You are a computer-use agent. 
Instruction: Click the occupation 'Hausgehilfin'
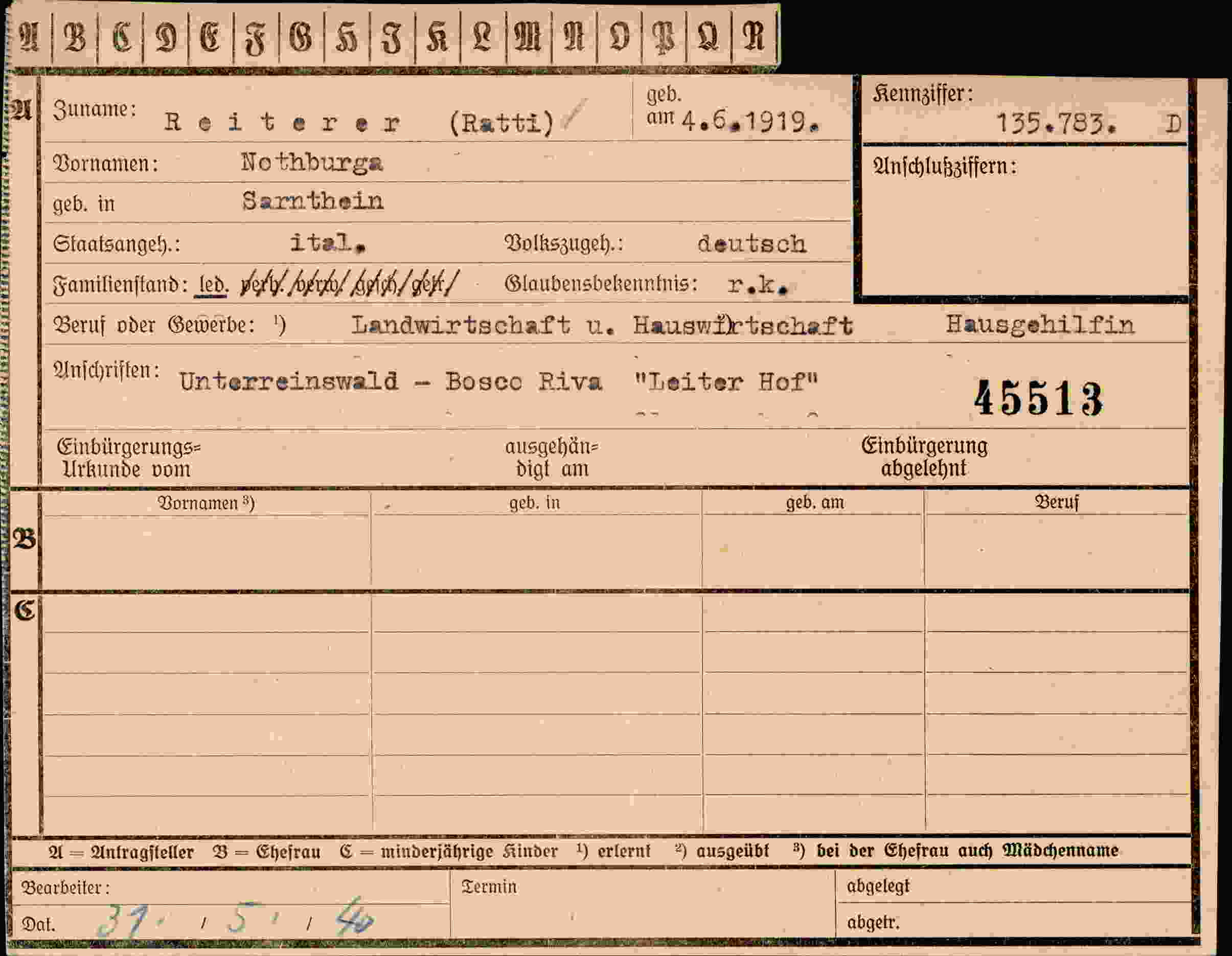1040,326
